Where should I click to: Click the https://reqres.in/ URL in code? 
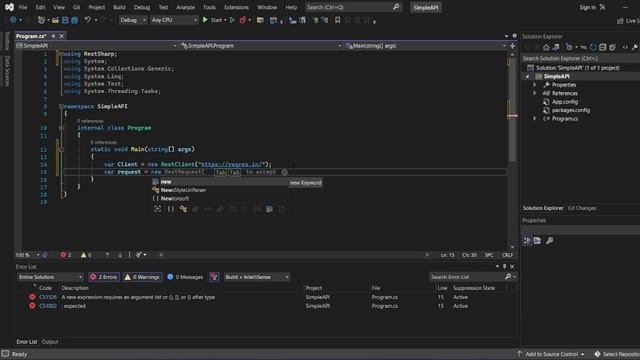(x=231, y=164)
